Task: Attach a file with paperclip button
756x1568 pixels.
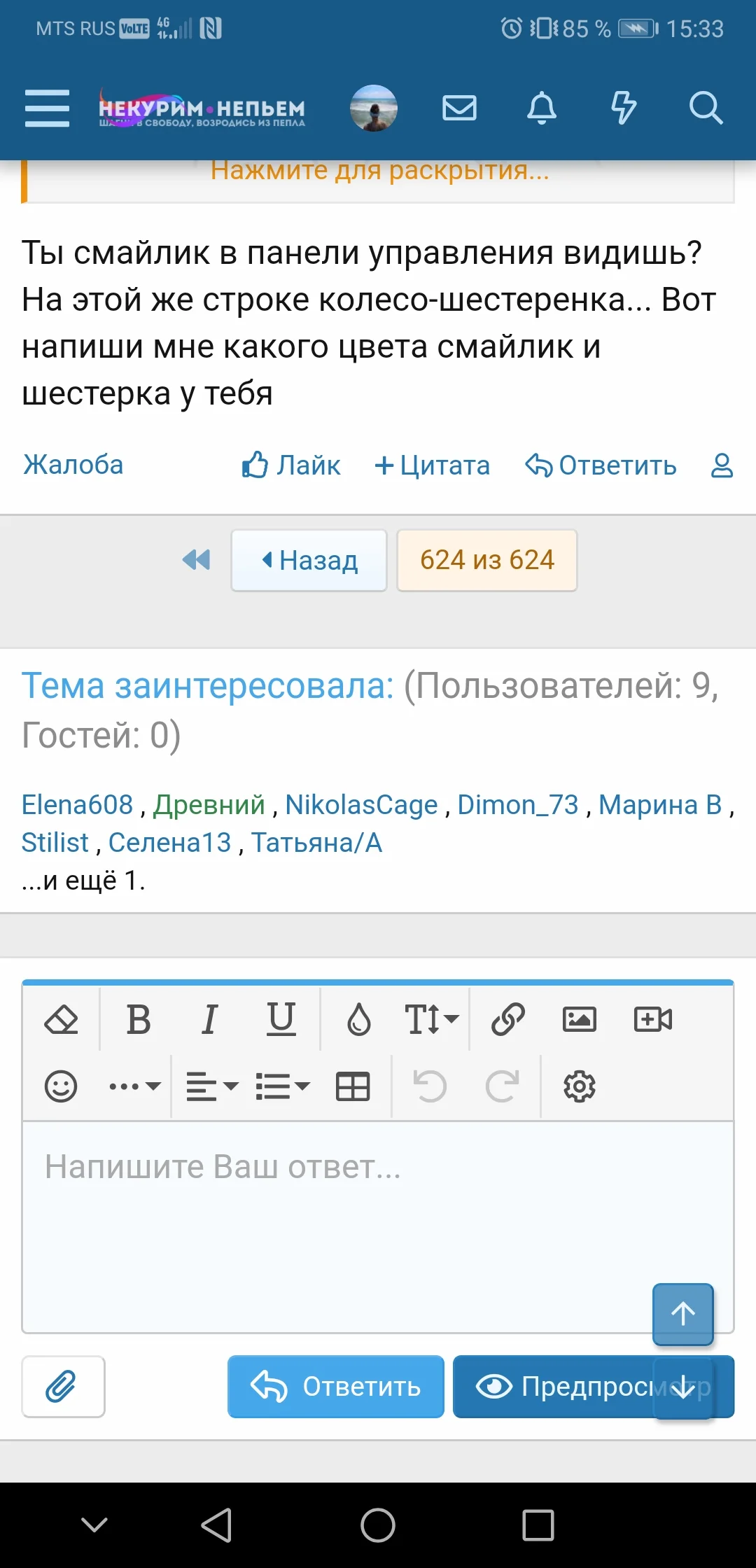Action: pyautogui.click(x=63, y=1387)
